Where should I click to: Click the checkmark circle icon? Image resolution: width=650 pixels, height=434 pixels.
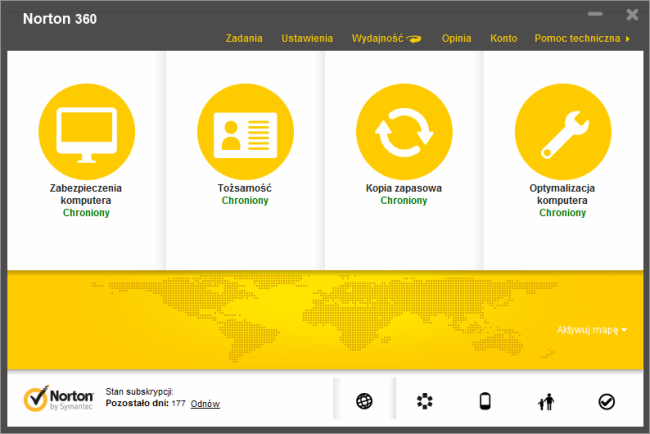pyautogui.click(x=606, y=401)
